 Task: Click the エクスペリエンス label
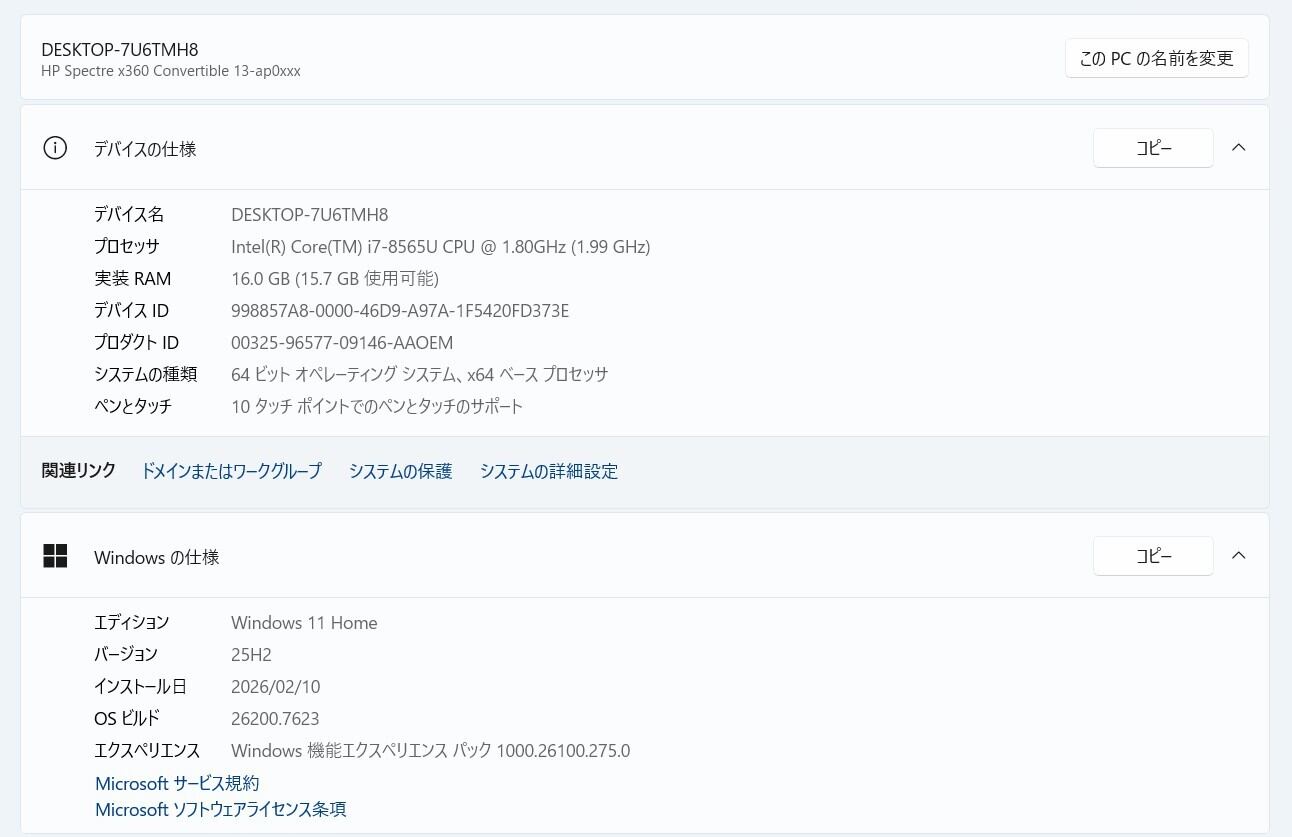(x=147, y=750)
